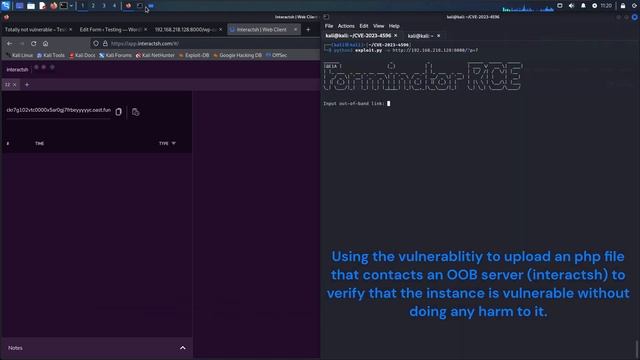This screenshot has width=640, height=360.
Task: Go back in the browser
Action: coord(9,43)
